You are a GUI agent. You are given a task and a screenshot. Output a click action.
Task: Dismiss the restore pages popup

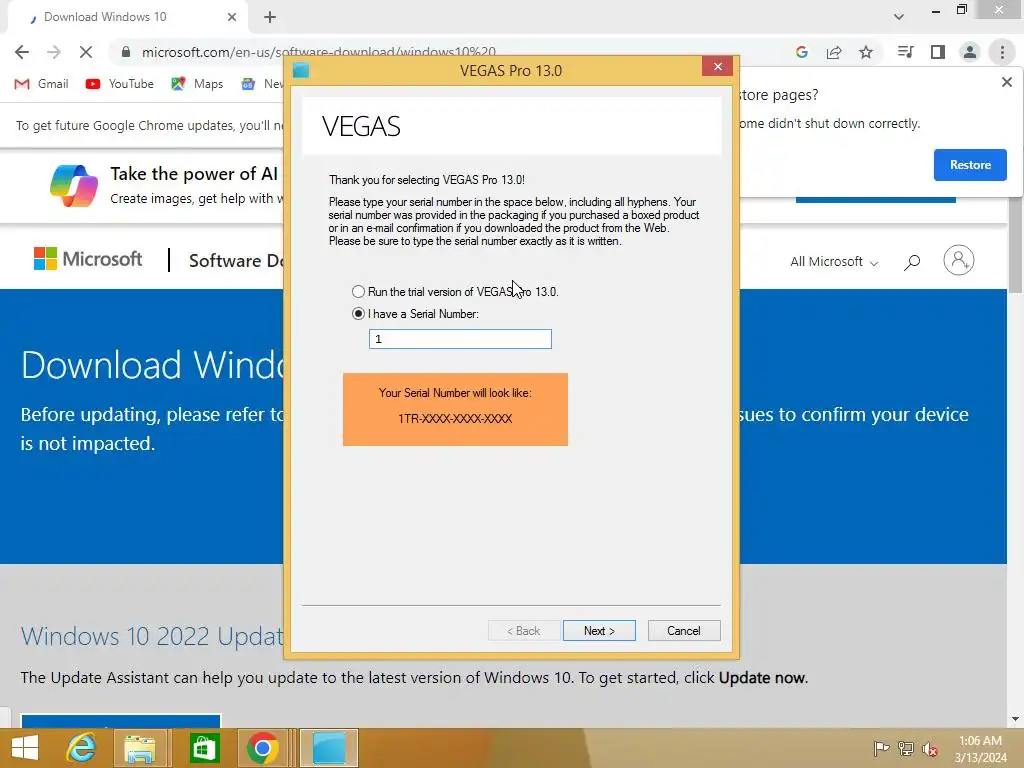[1006, 82]
